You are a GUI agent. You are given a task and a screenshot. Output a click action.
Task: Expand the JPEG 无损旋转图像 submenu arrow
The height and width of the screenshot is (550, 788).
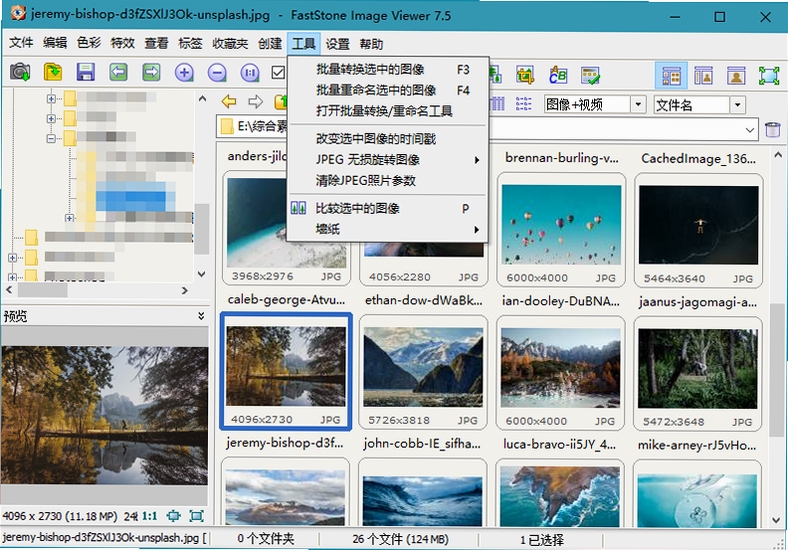[x=476, y=160]
